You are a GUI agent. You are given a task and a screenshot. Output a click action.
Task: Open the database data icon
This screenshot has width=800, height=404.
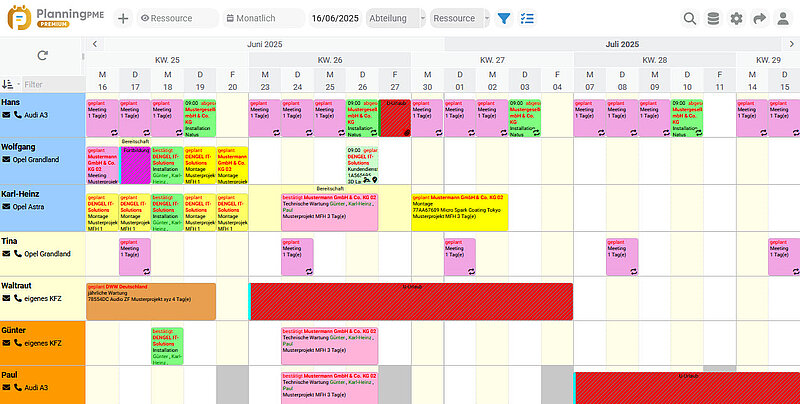tap(713, 18)
